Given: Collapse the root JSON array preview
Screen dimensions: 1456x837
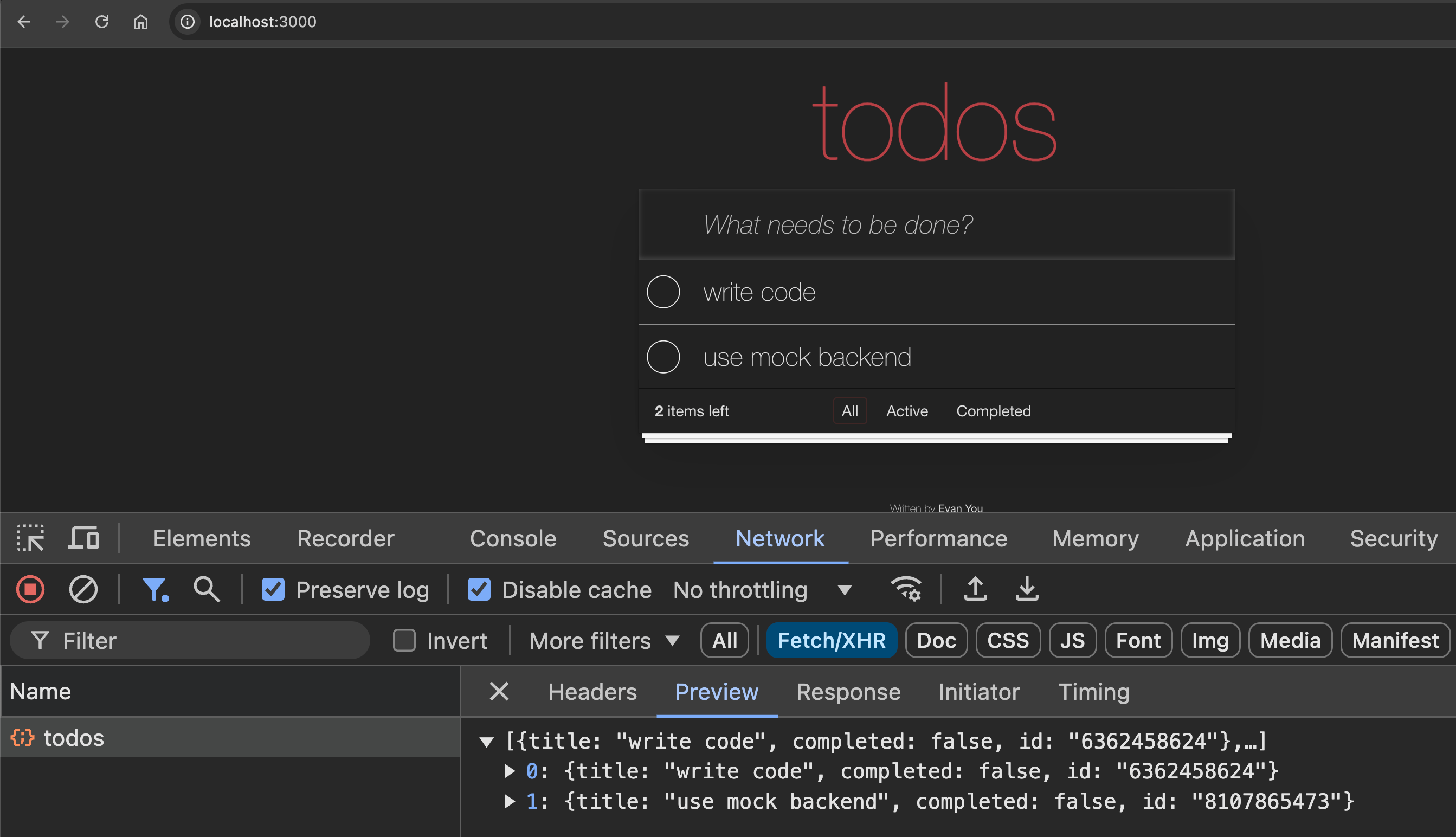Looking at the screenshot, I should 486,742.
